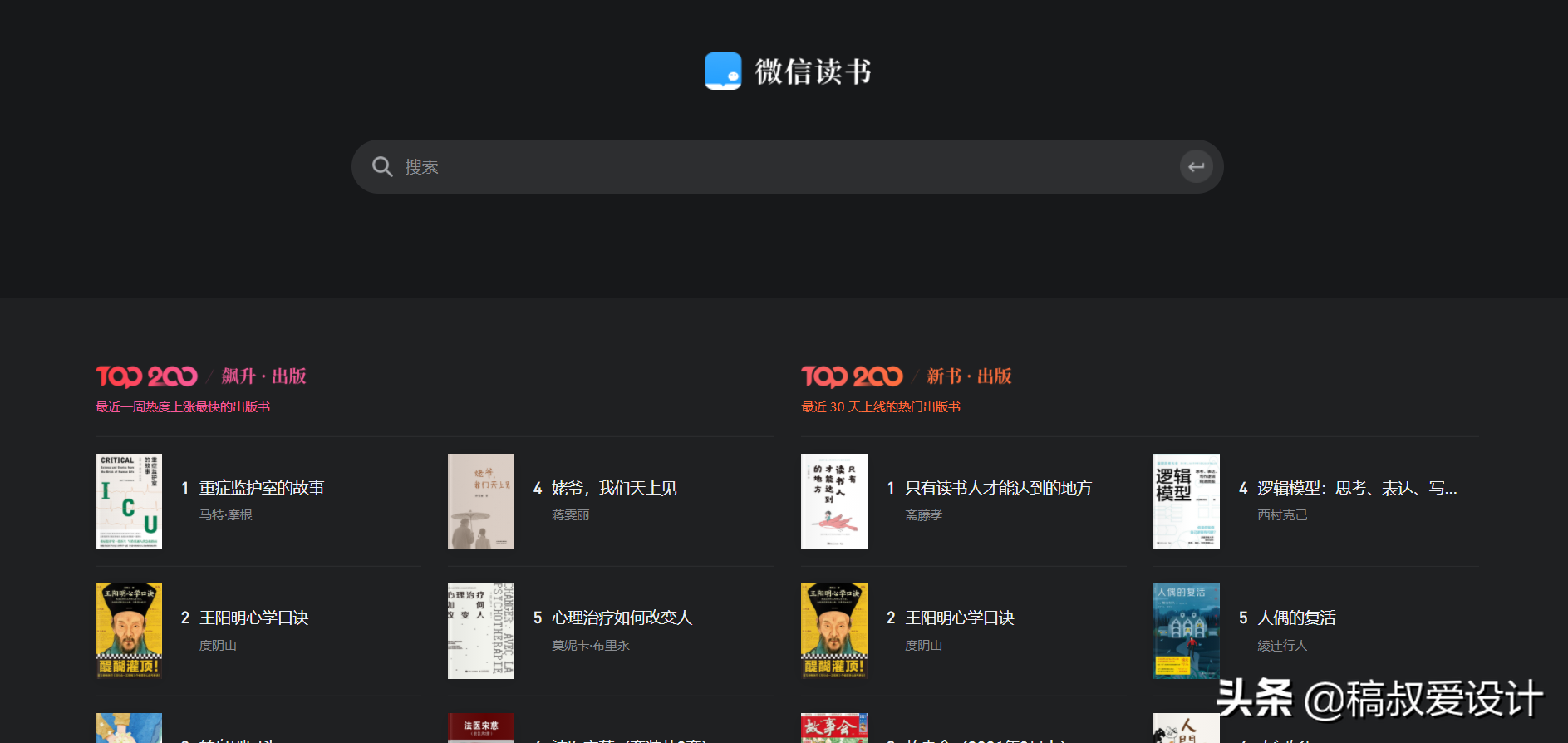Open book title 姥爷，我们天上见
Viewport: 1568px width, 743px height.
614,488
